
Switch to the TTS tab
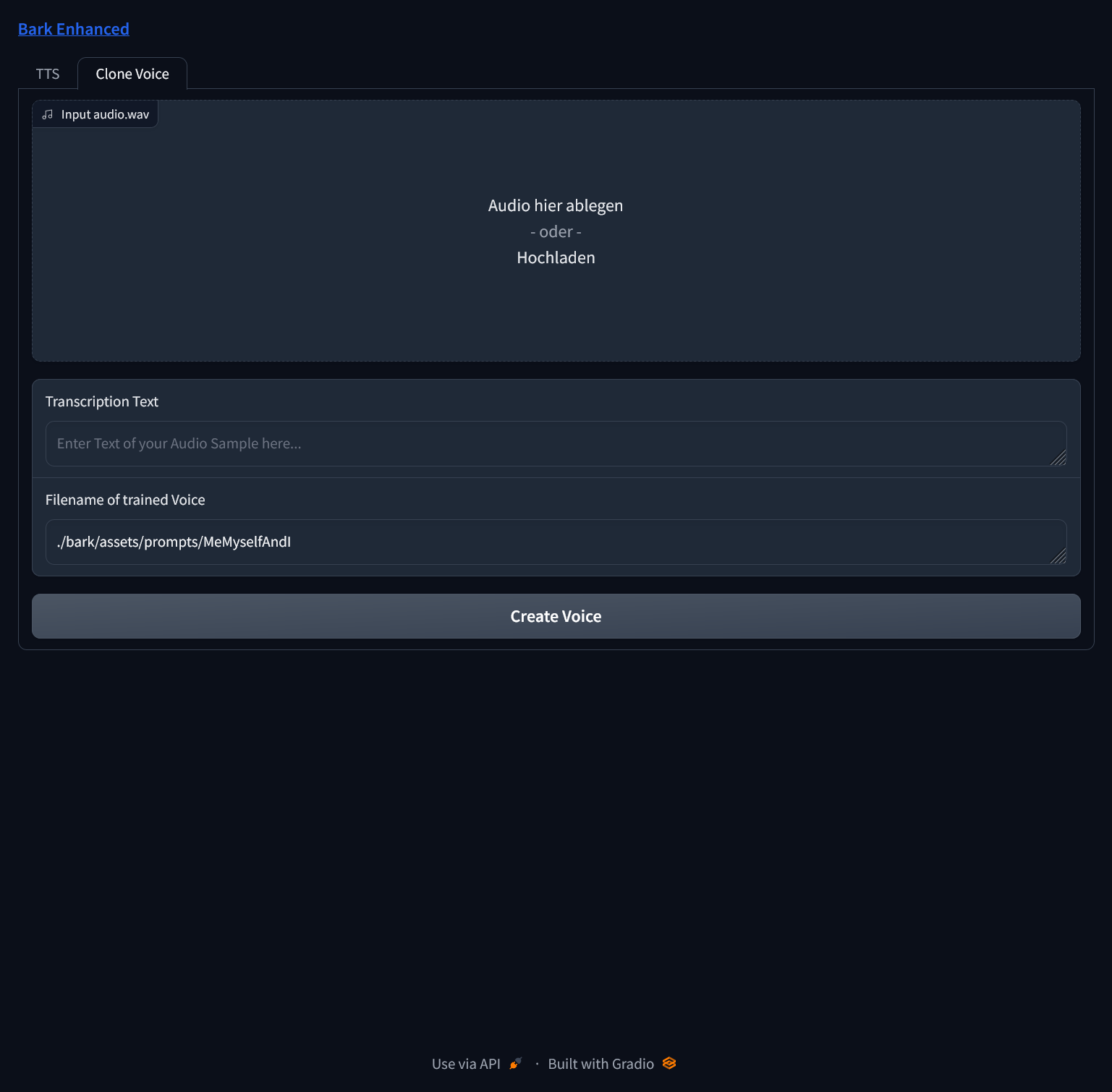tap(48, 74)
